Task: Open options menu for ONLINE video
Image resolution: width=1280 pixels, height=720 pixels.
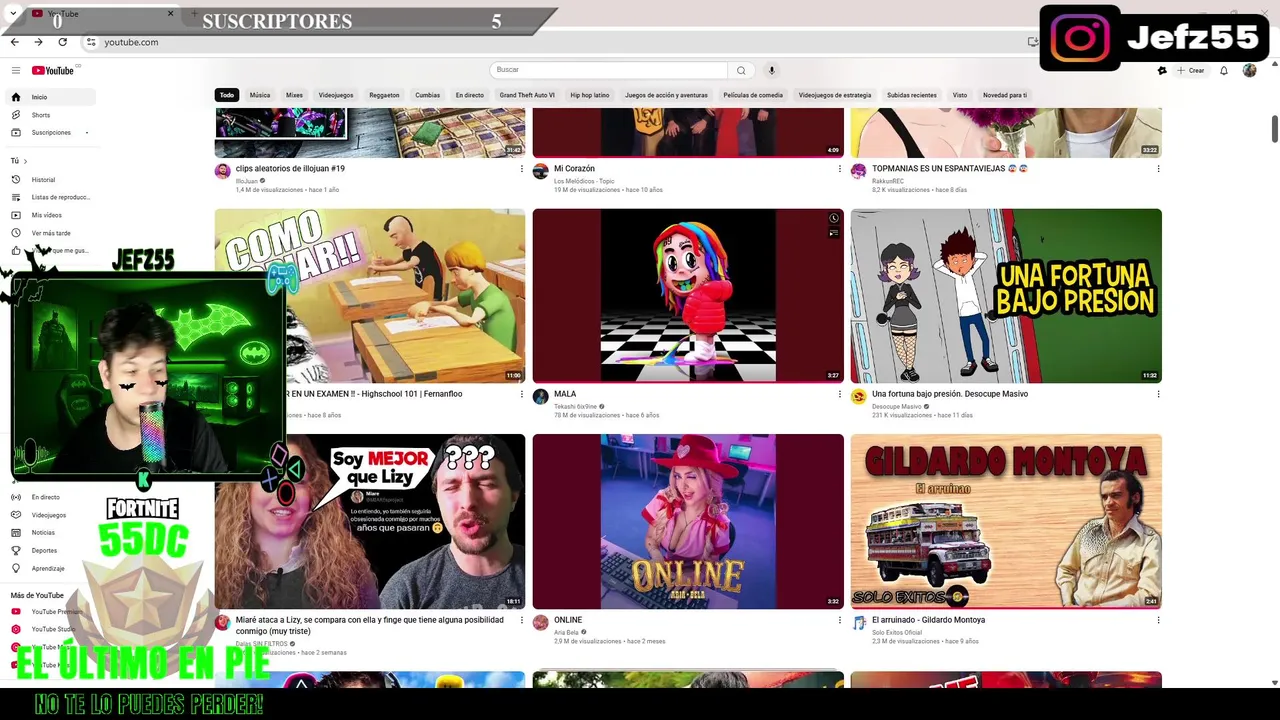Action: (x=839, y=620)
